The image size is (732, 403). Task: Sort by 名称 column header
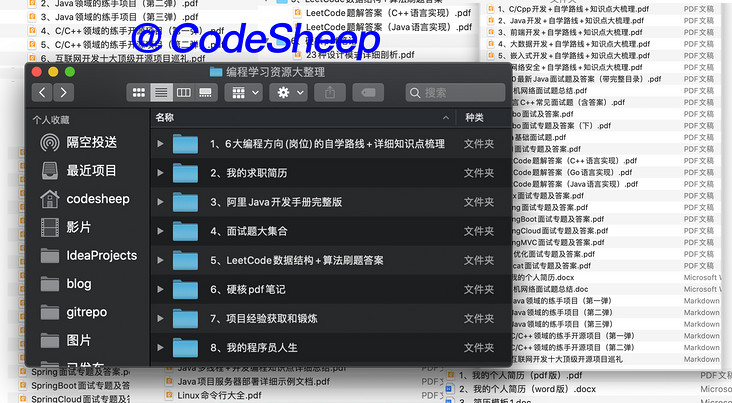click(x=165, y=118)
